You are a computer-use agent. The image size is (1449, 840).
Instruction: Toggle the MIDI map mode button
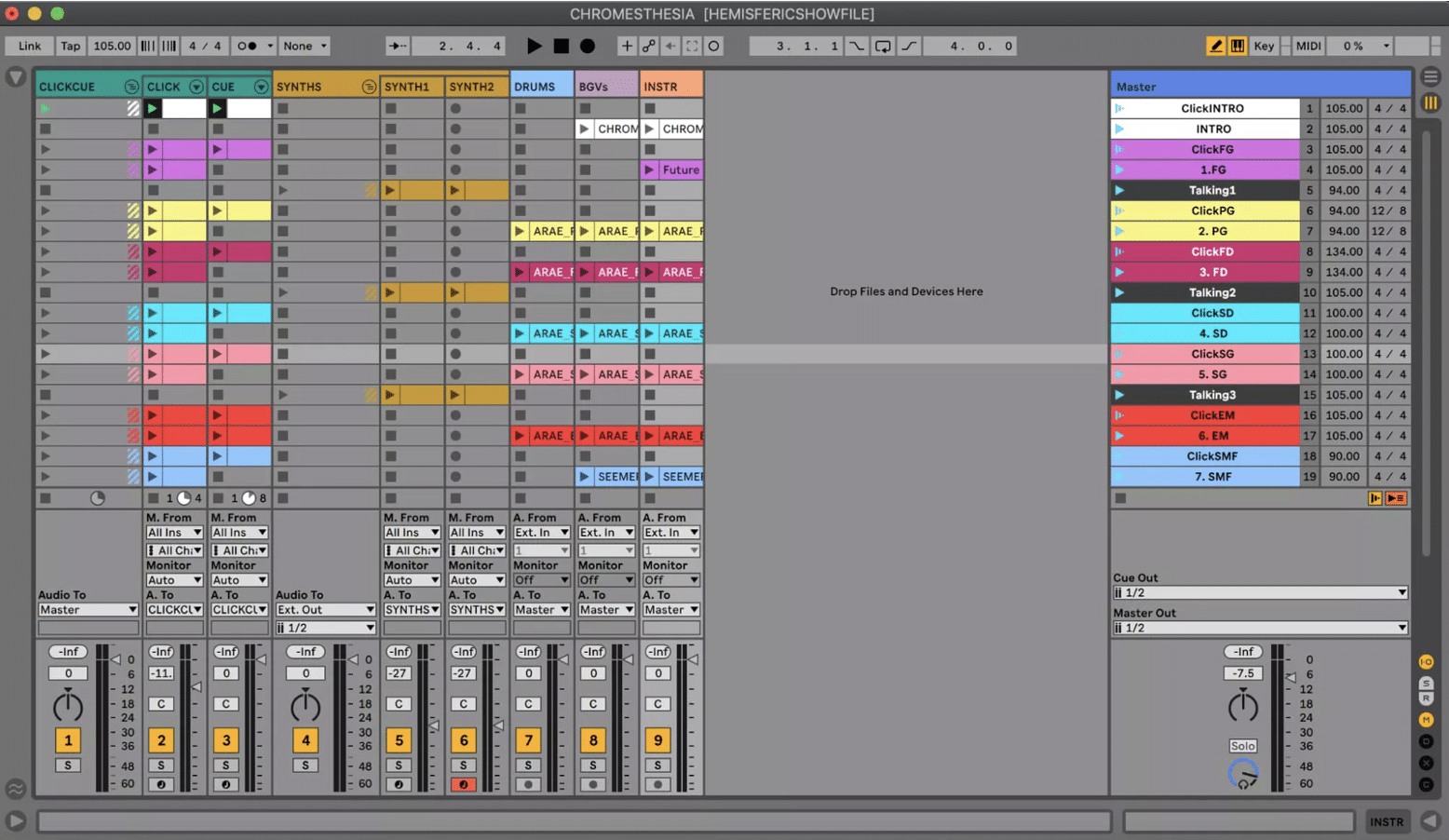(x=1308, y=46)
